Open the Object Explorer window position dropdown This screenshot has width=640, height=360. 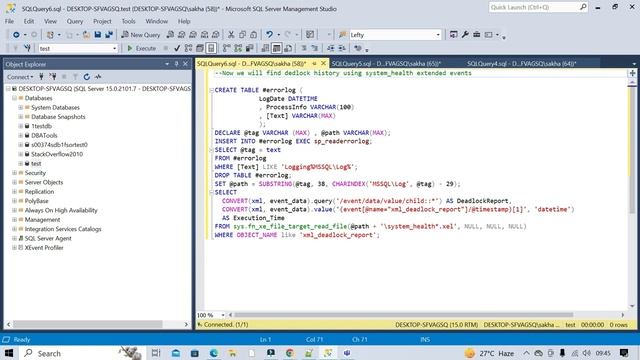point(167,64)
